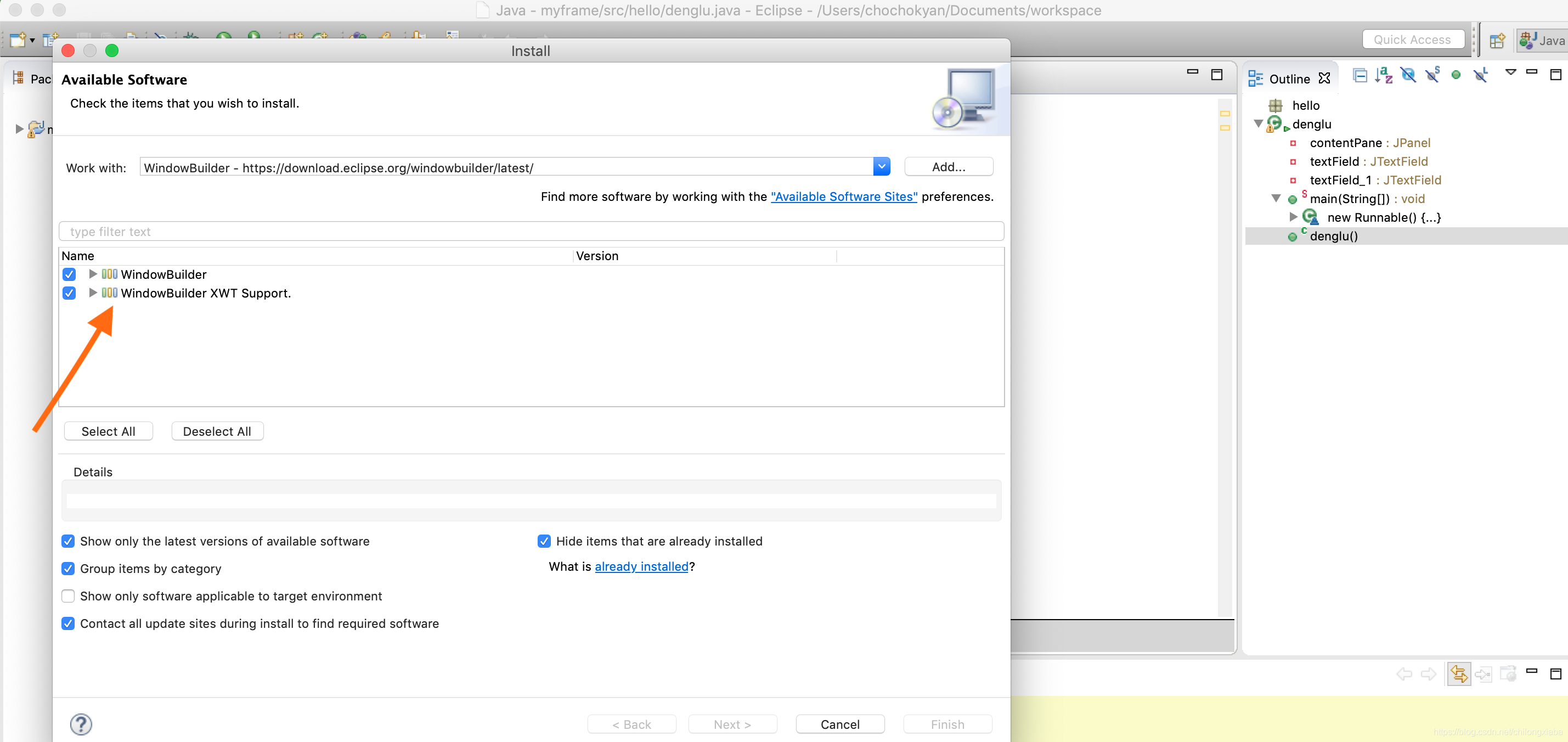Click the New wizard toolbar icon
1568x742 pixels.
[x=18, y=40]
